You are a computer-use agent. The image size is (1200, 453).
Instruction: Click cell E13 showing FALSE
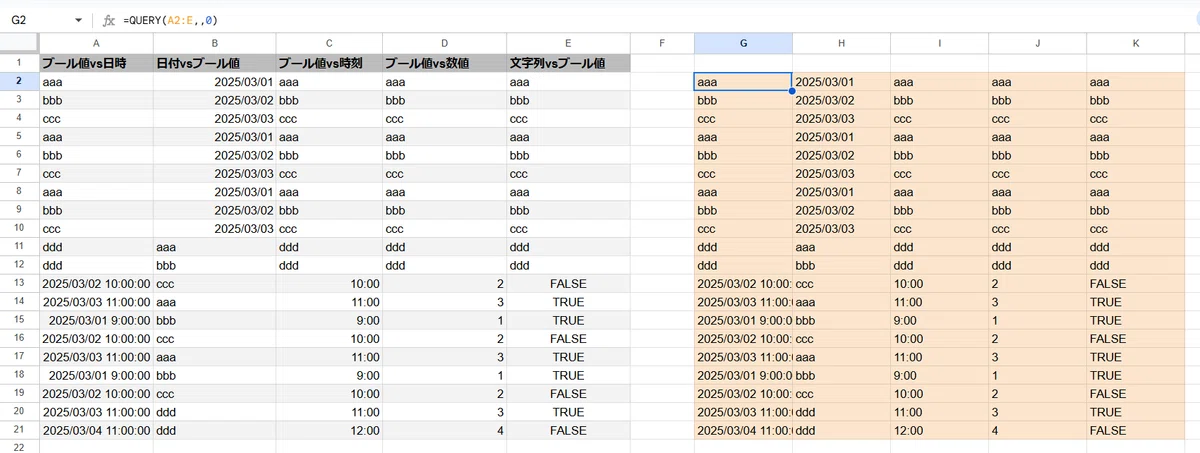pos(568,283)
